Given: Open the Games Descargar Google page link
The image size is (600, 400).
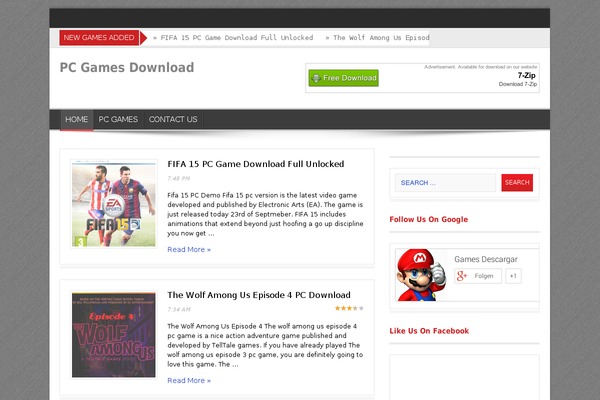Looking at the screenshot, I should 486,260.
